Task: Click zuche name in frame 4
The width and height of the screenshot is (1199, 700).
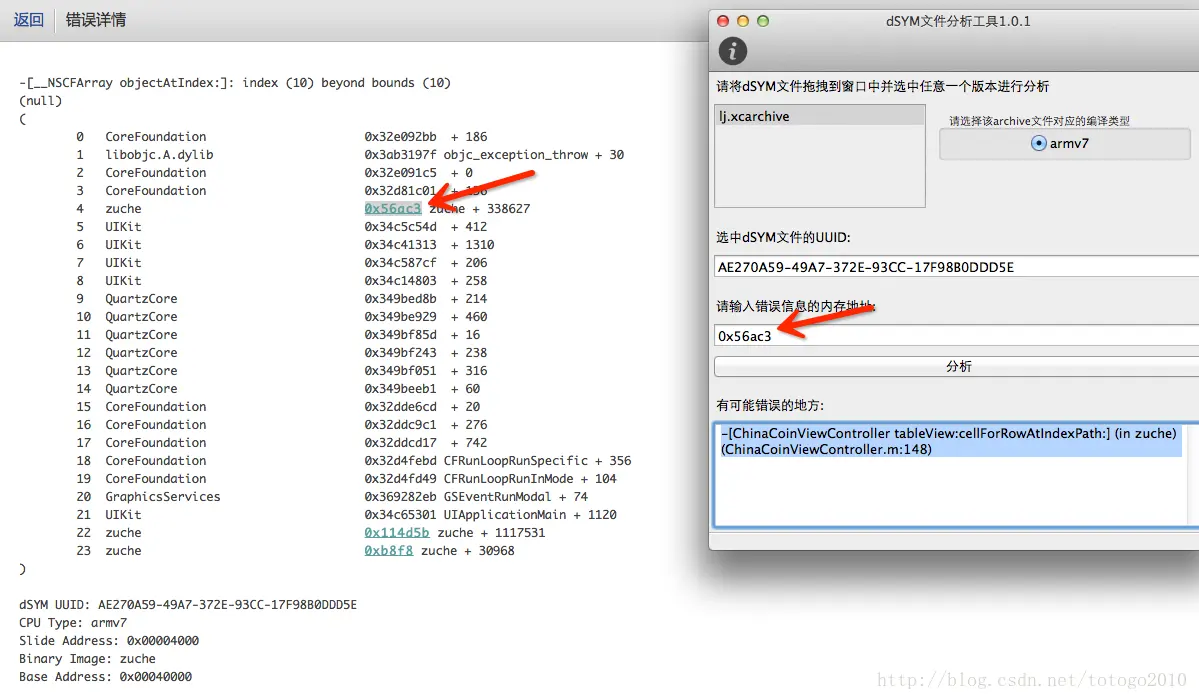Action: pos(123,208)
